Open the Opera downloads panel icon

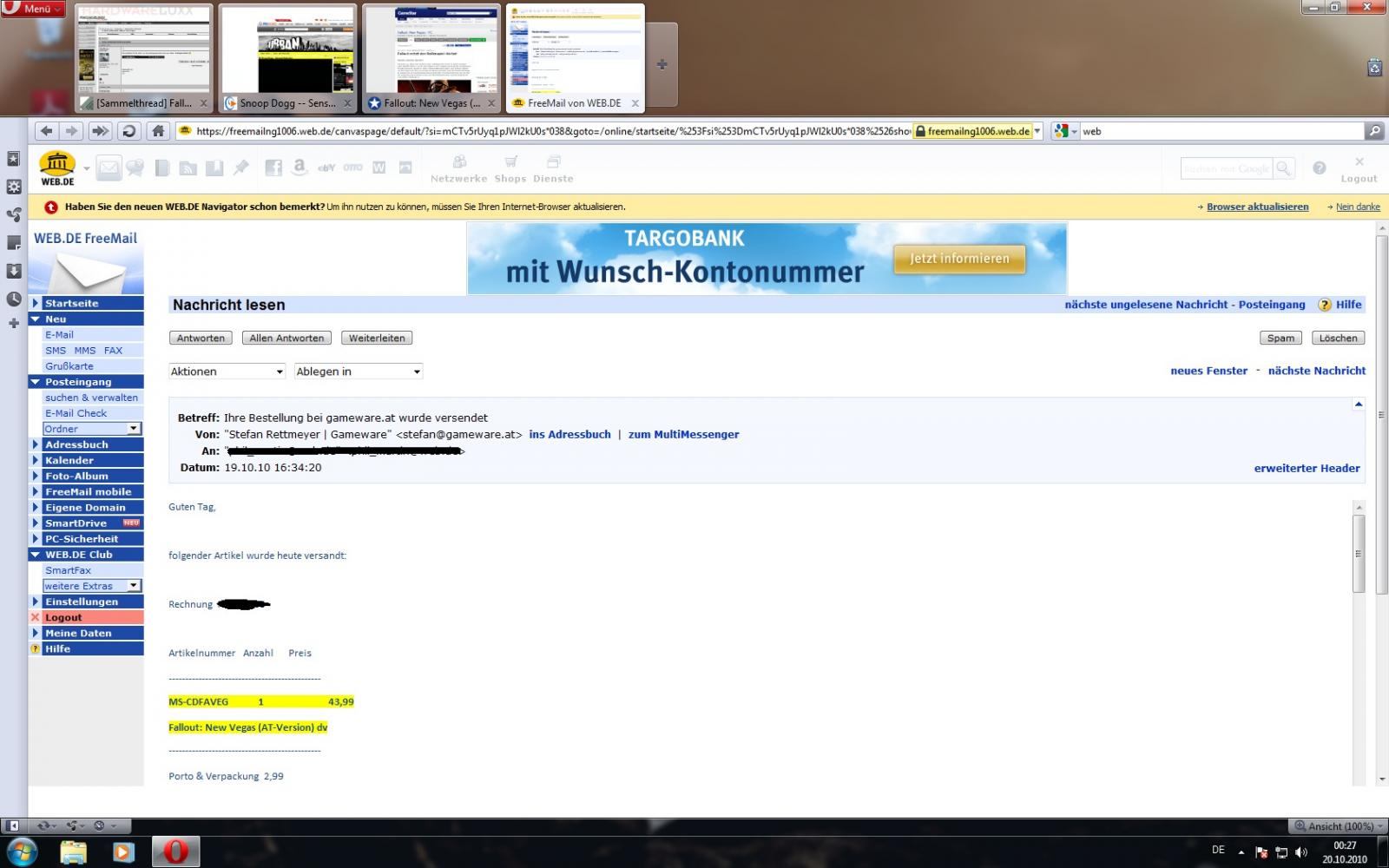click(13, 271)
